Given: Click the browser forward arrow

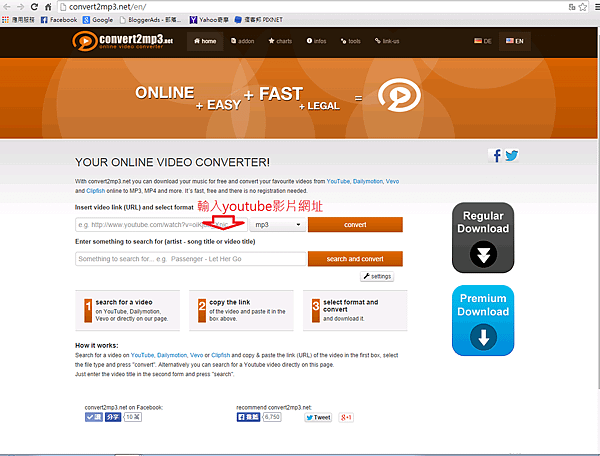Looking at the screenshot, I should (x=21, y=7).
